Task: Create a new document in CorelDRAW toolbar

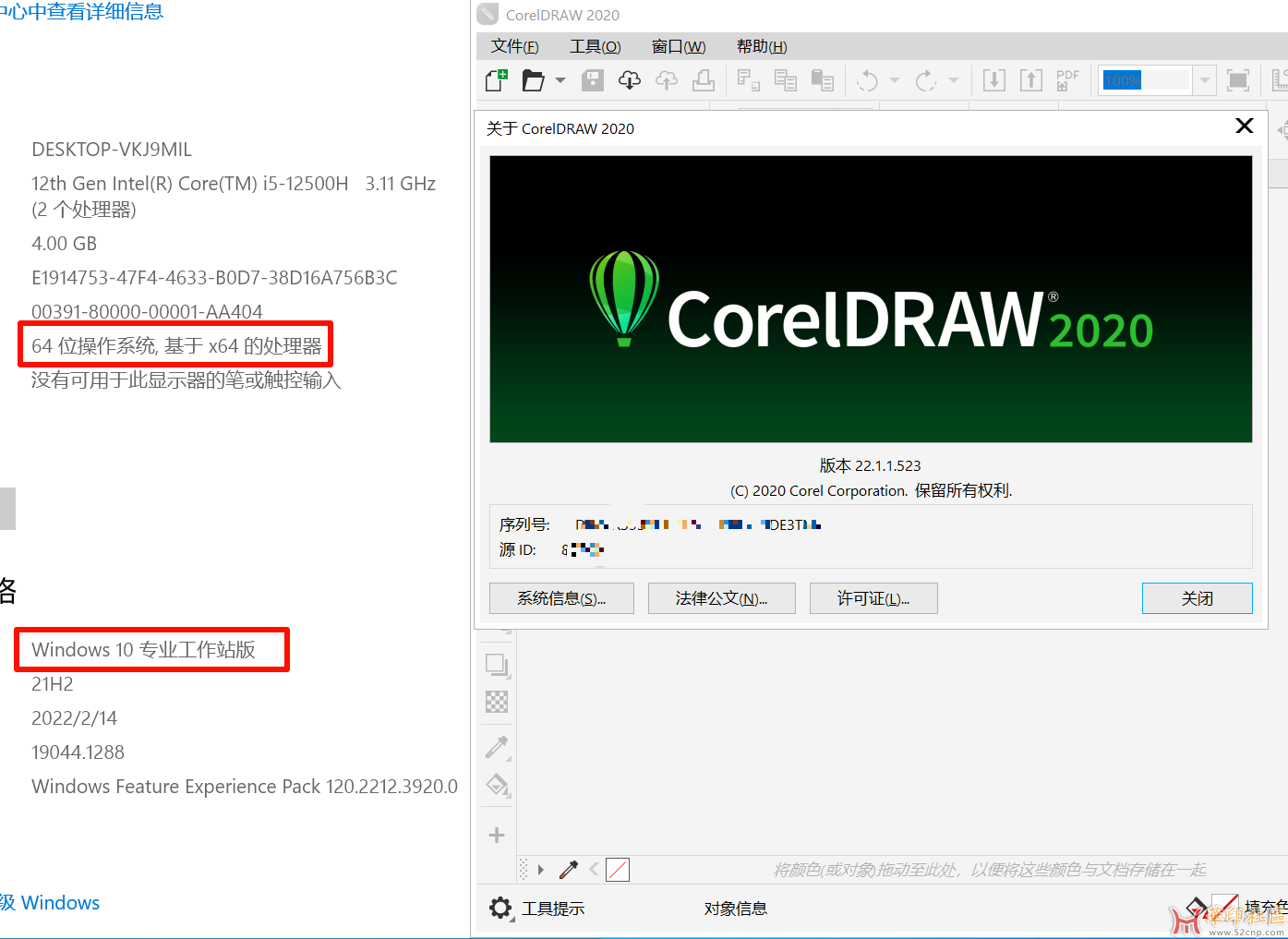Action: 497,80
